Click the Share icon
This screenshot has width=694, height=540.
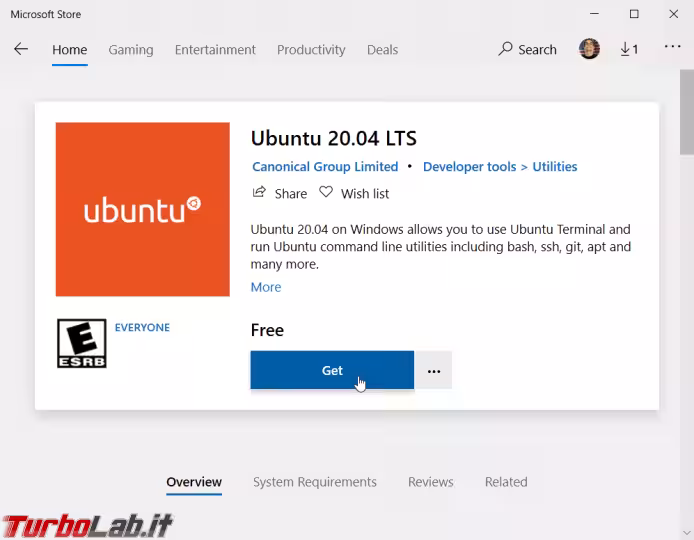click(259, 192)
